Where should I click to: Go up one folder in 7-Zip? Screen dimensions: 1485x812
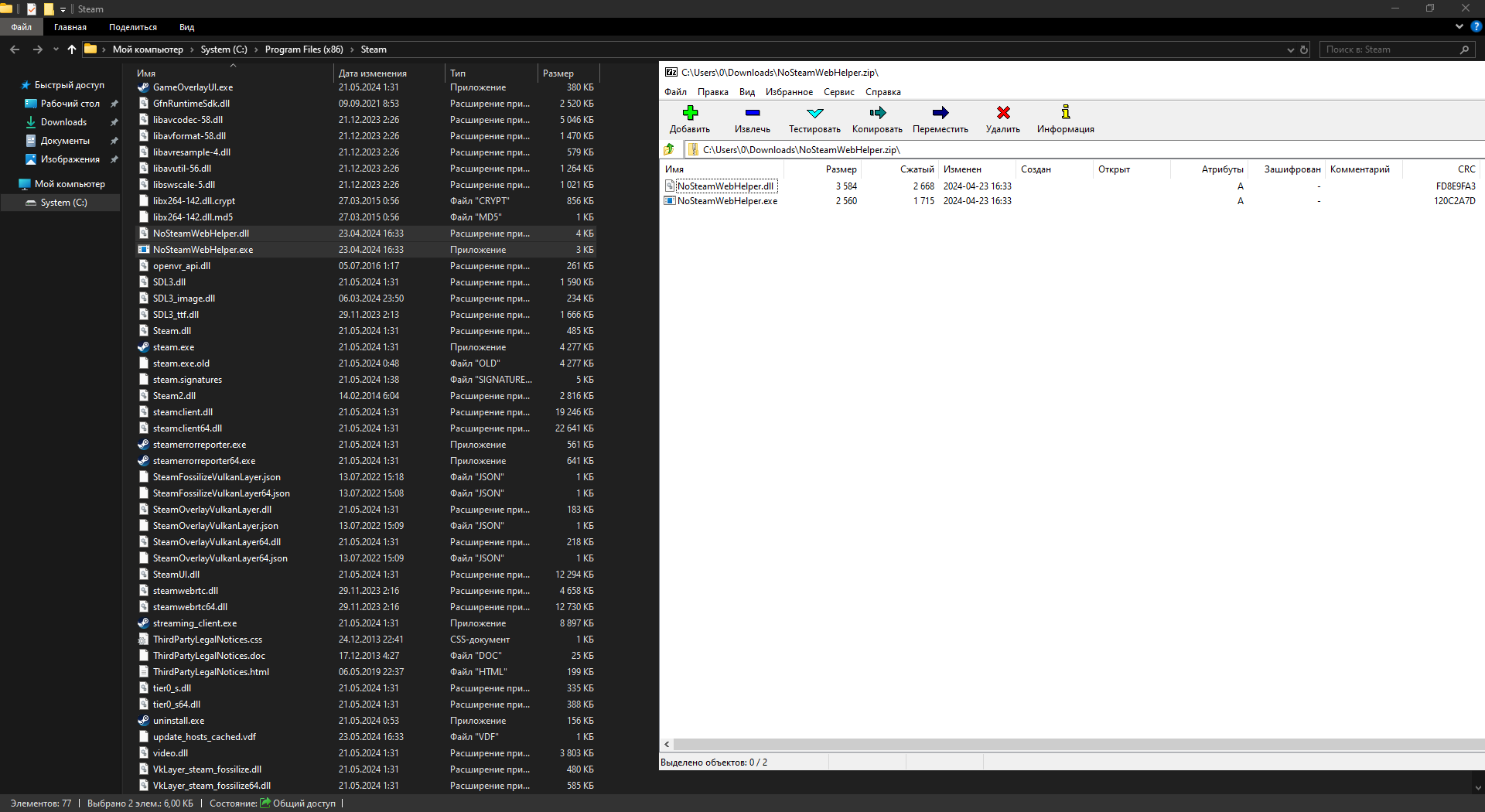669,149
